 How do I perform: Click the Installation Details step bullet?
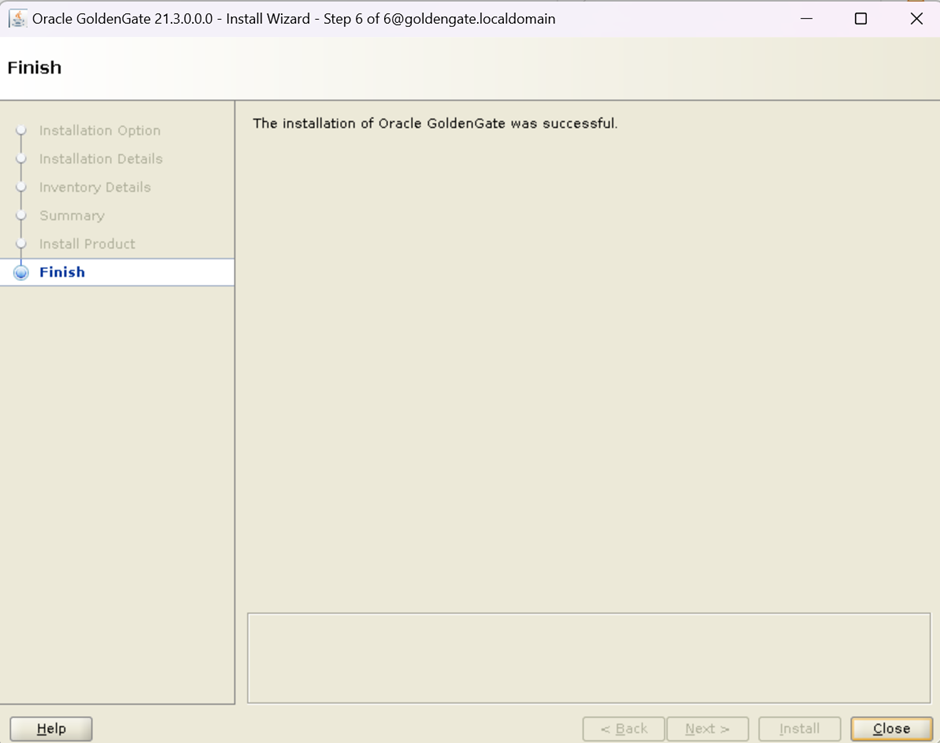coord(21,158)
